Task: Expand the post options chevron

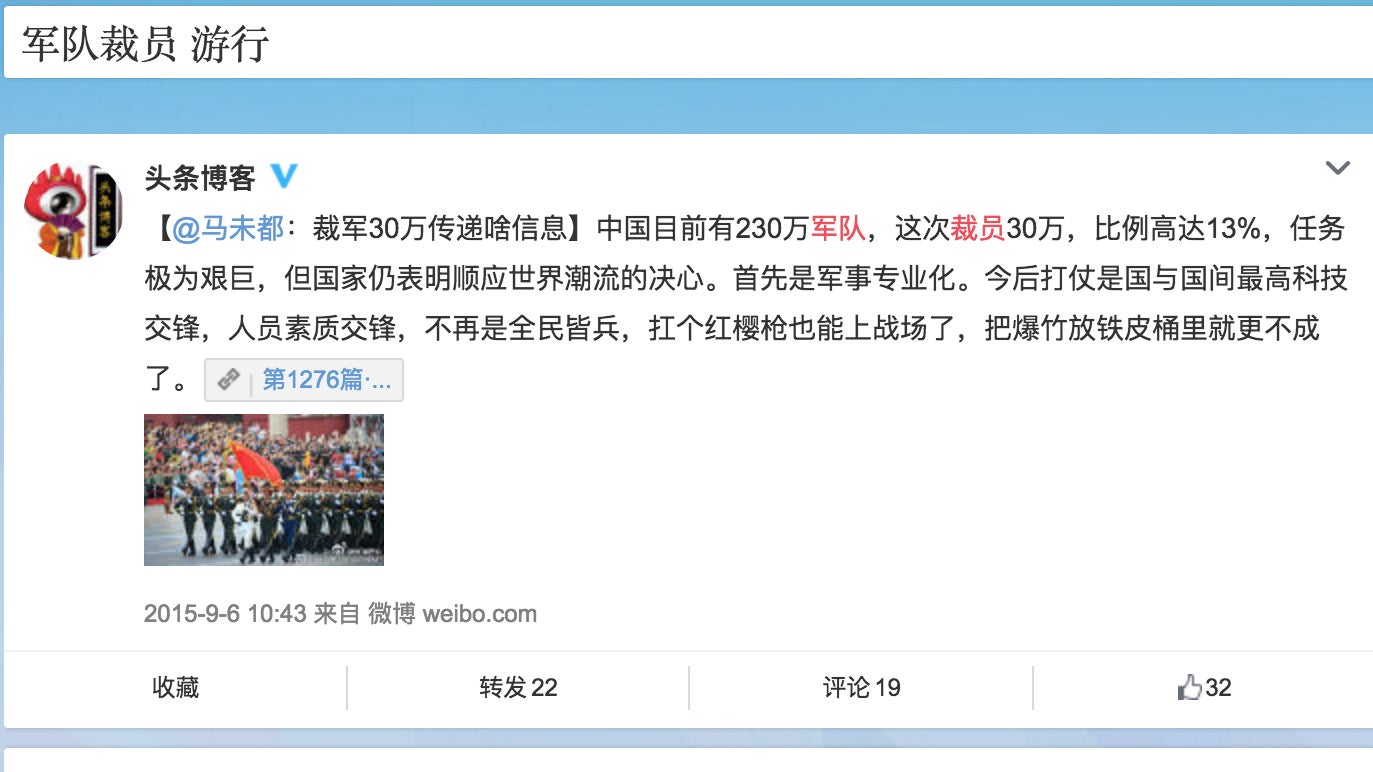Action: pyautogui.click(x=1338, y=168)
